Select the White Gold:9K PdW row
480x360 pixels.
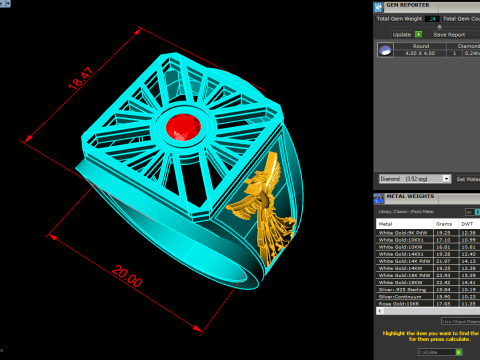(428, 233)
